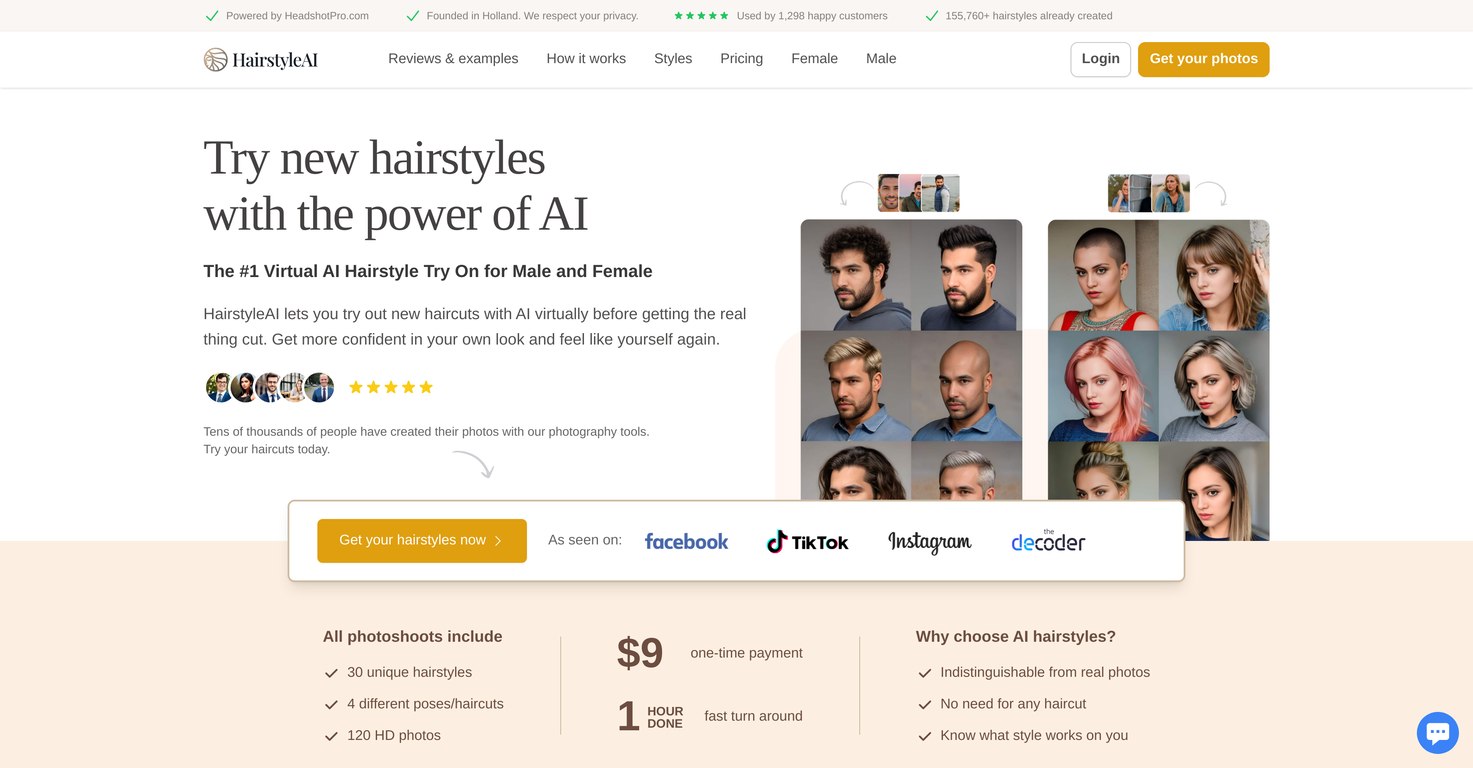Open the Styles section
Screen dimensions: 1473x768
[x=672, y=59]
